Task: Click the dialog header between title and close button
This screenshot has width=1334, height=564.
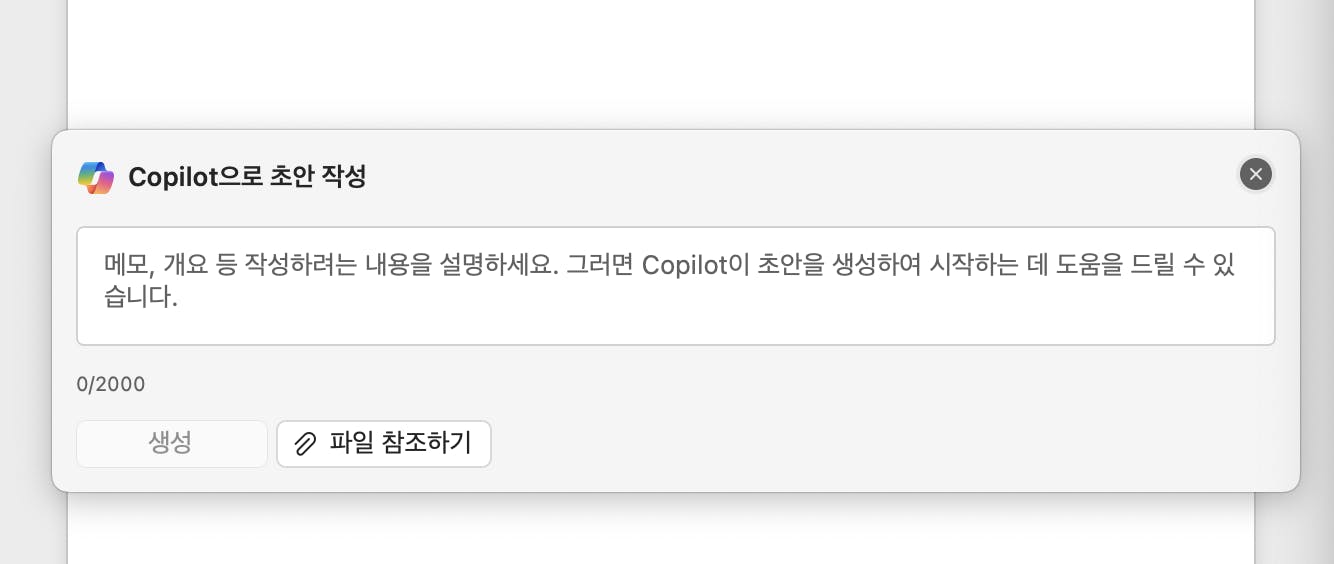Action: (x=800, y=175)
